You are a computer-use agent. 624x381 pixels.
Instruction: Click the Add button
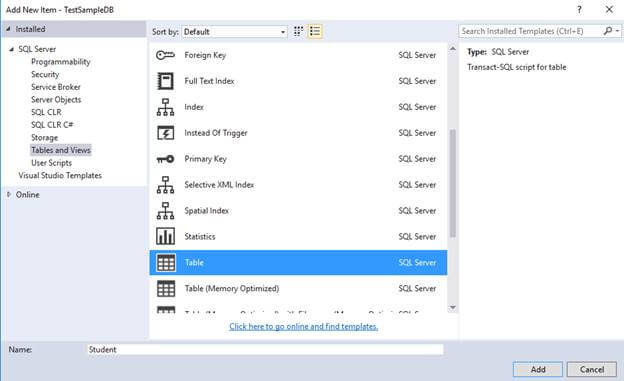tap(538, 369)
